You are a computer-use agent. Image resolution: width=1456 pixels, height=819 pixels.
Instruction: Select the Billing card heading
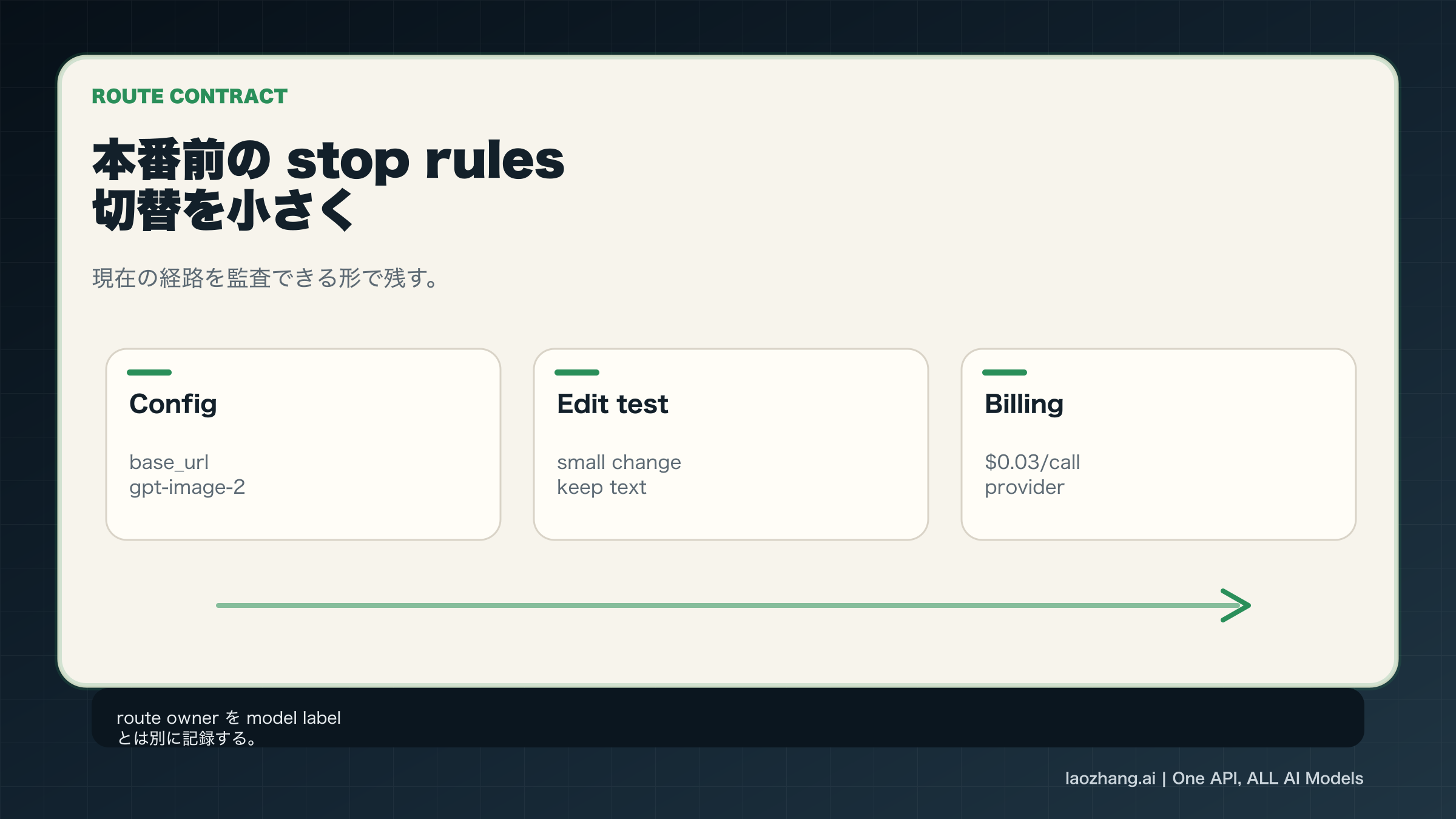[1024, 405]
